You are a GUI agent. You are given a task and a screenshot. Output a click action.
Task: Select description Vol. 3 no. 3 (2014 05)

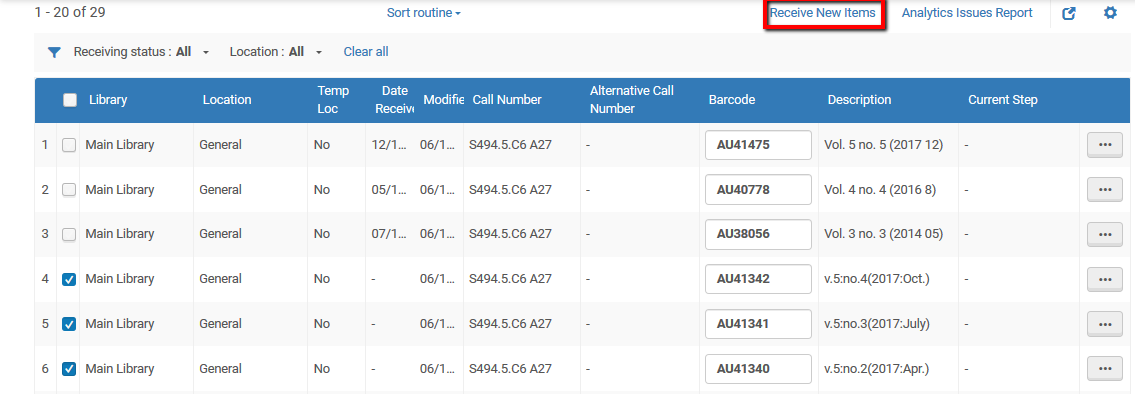tap(883, 234)
